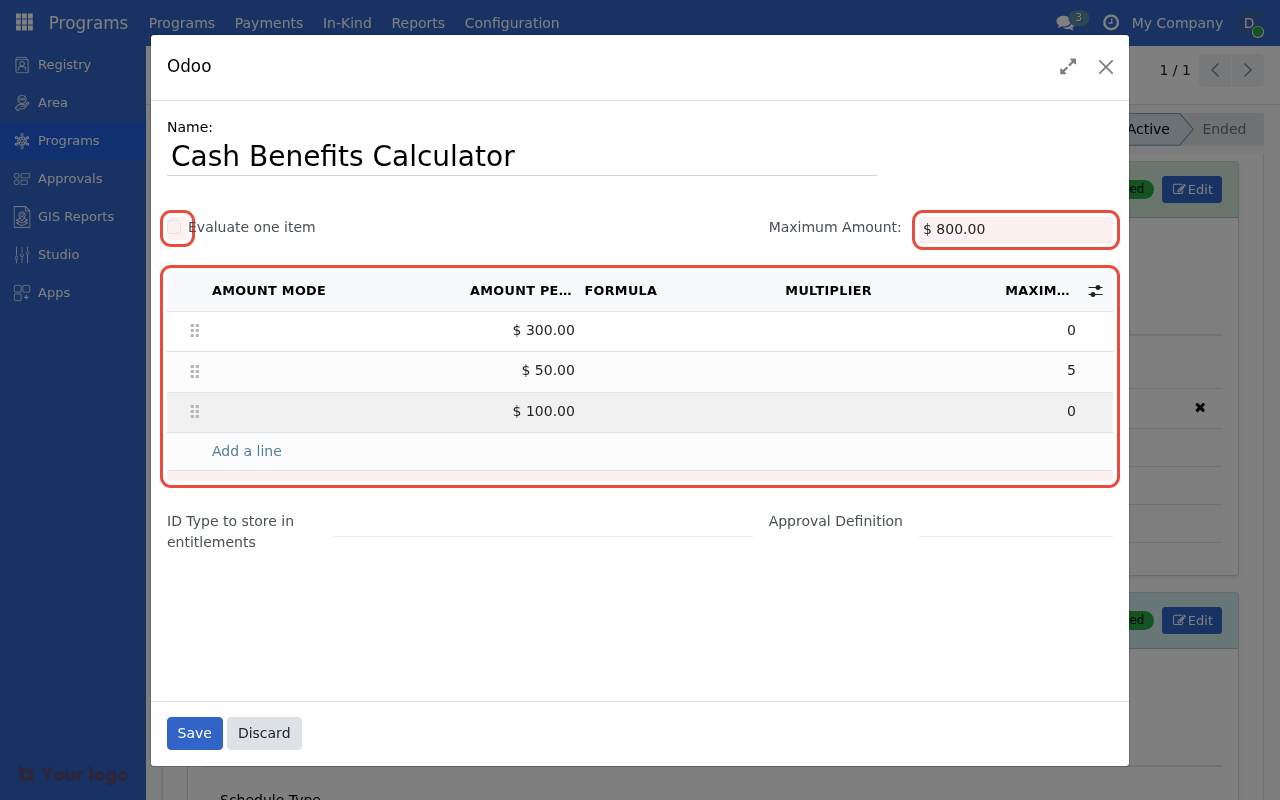Open Apps from the sidebar

tap(51, 292)
